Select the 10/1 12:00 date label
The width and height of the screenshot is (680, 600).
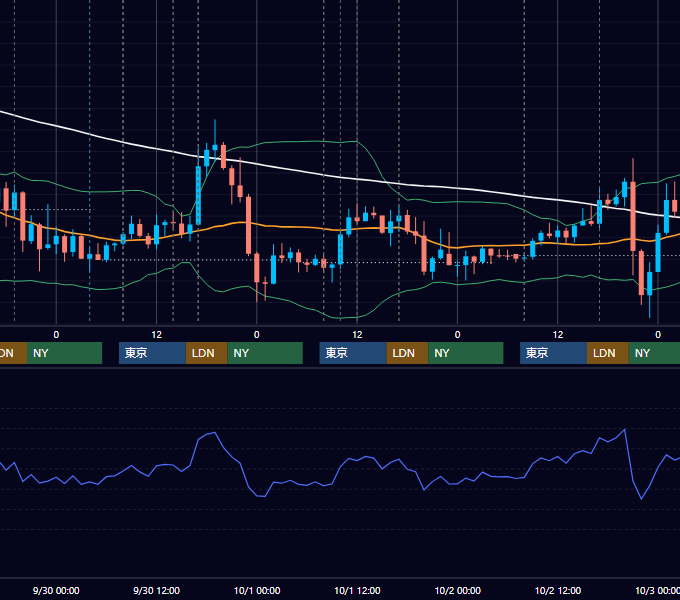click(x=357, y=590)
